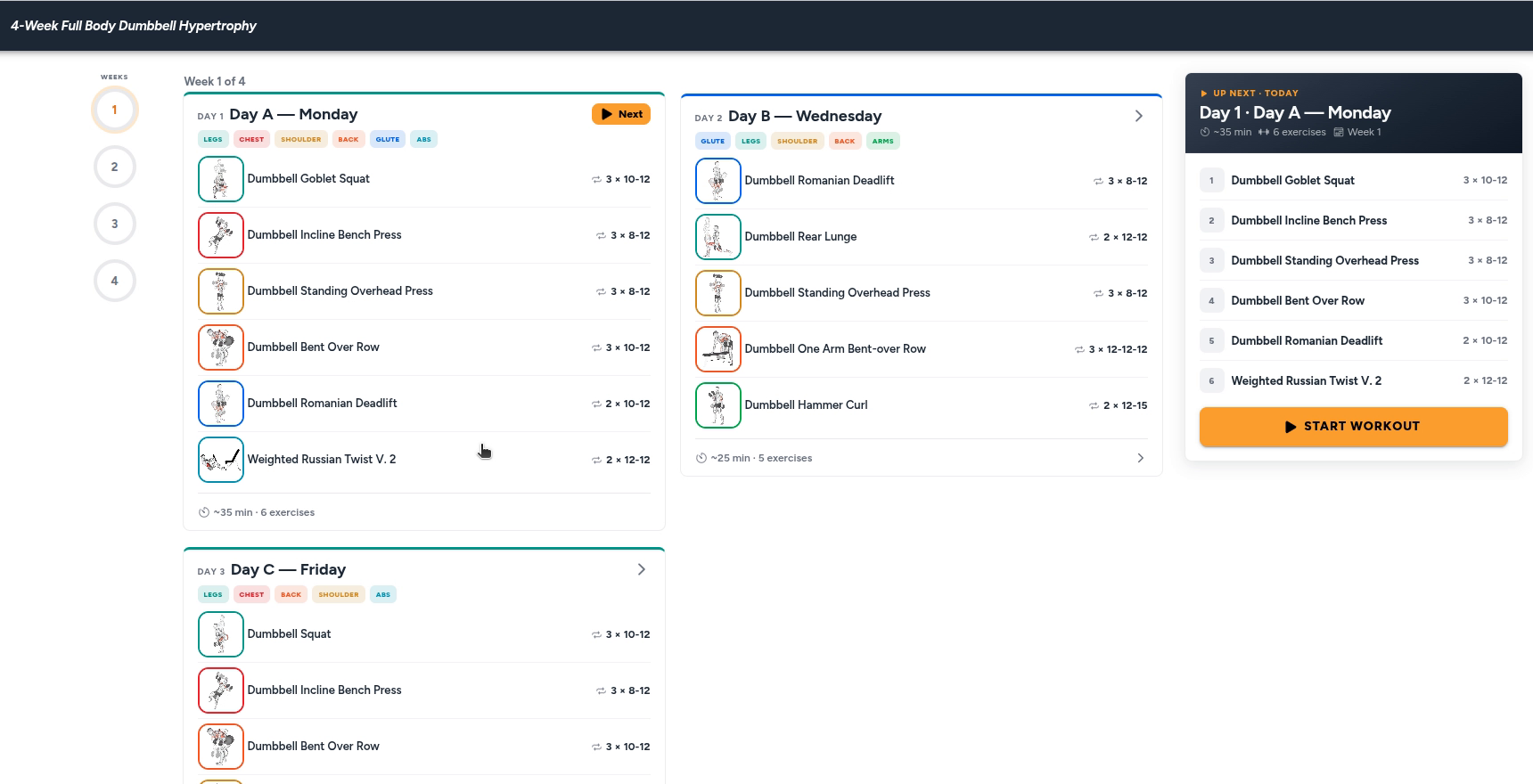
Task: Start the workout with the START WORKOUT button
Action: click(1353, 427)
